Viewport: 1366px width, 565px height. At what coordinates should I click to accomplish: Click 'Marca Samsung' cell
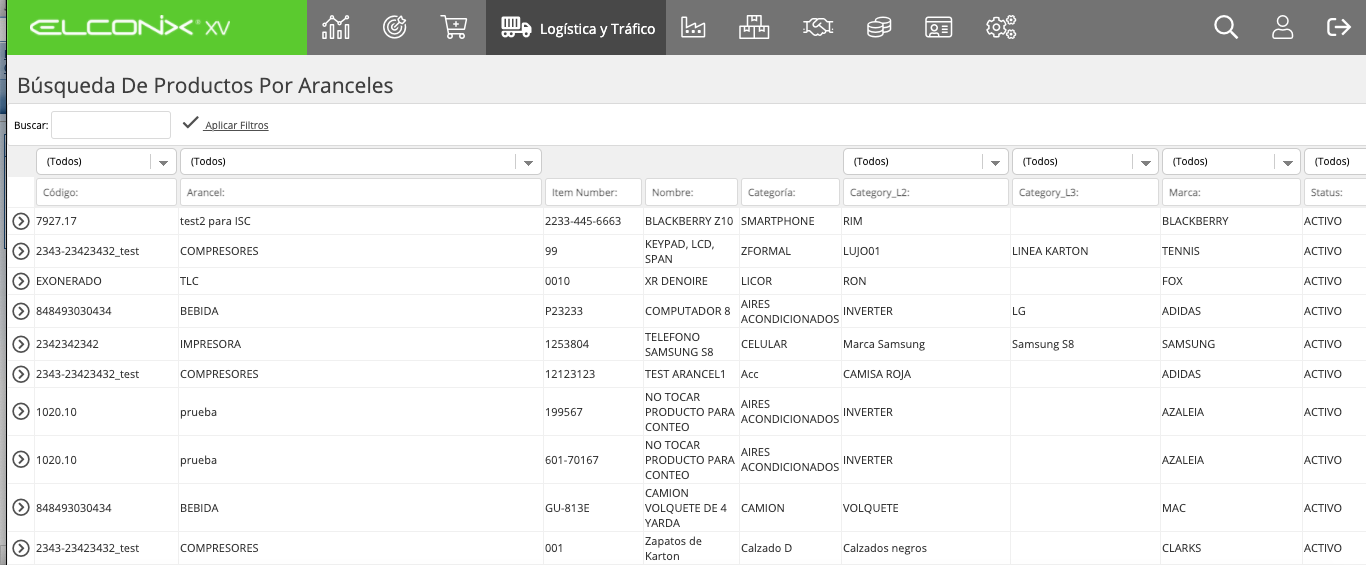(884, 344)
